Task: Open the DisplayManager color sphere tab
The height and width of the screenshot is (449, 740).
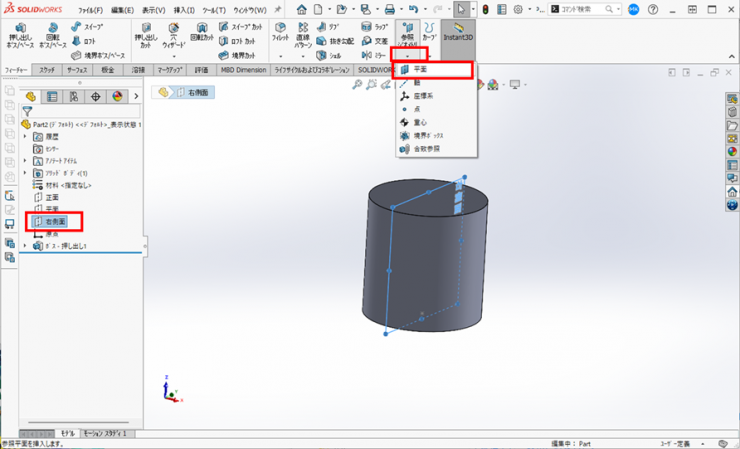Action: 117,97
